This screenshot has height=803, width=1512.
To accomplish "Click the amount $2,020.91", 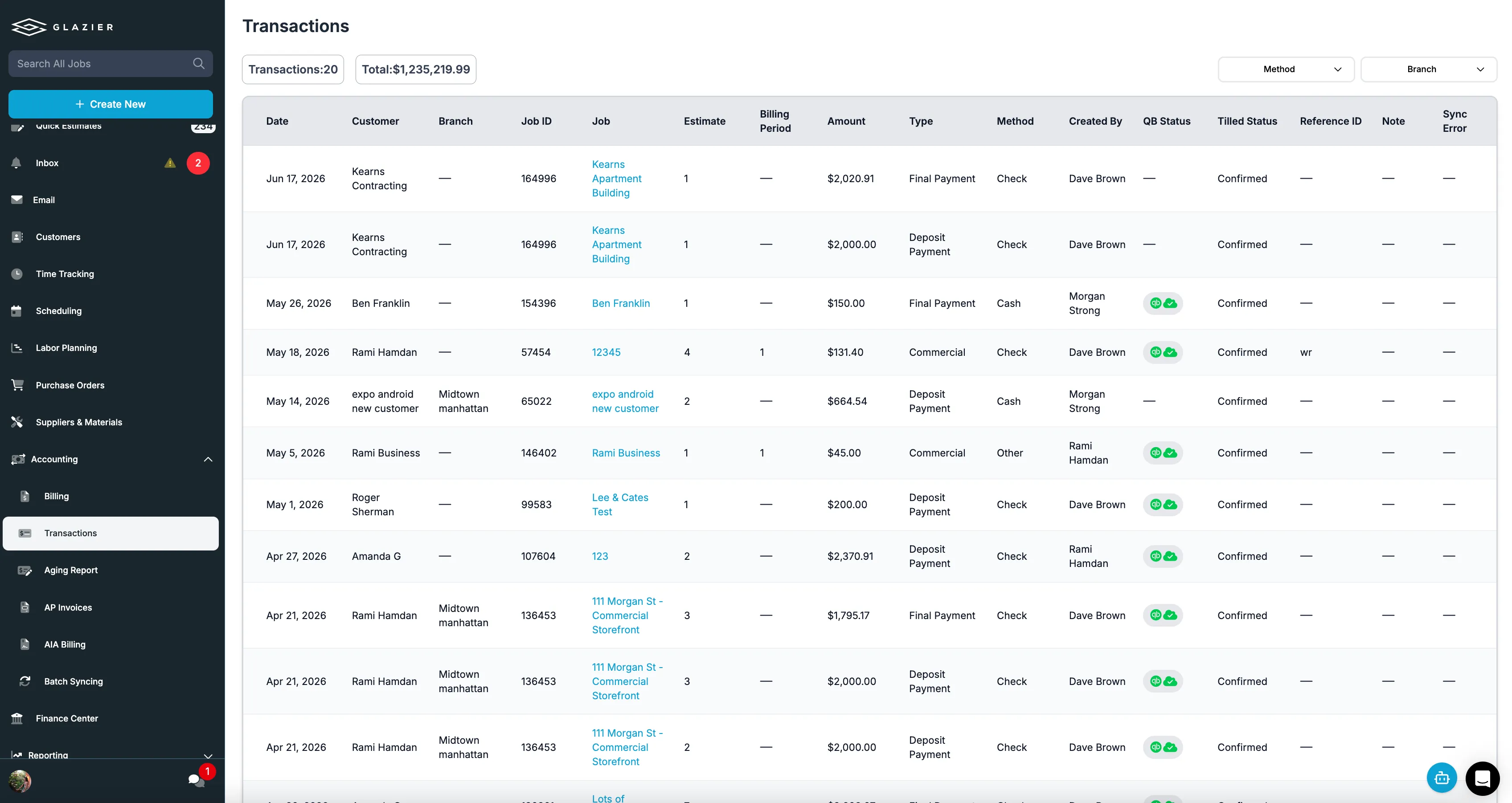I will tap(851, 178).
